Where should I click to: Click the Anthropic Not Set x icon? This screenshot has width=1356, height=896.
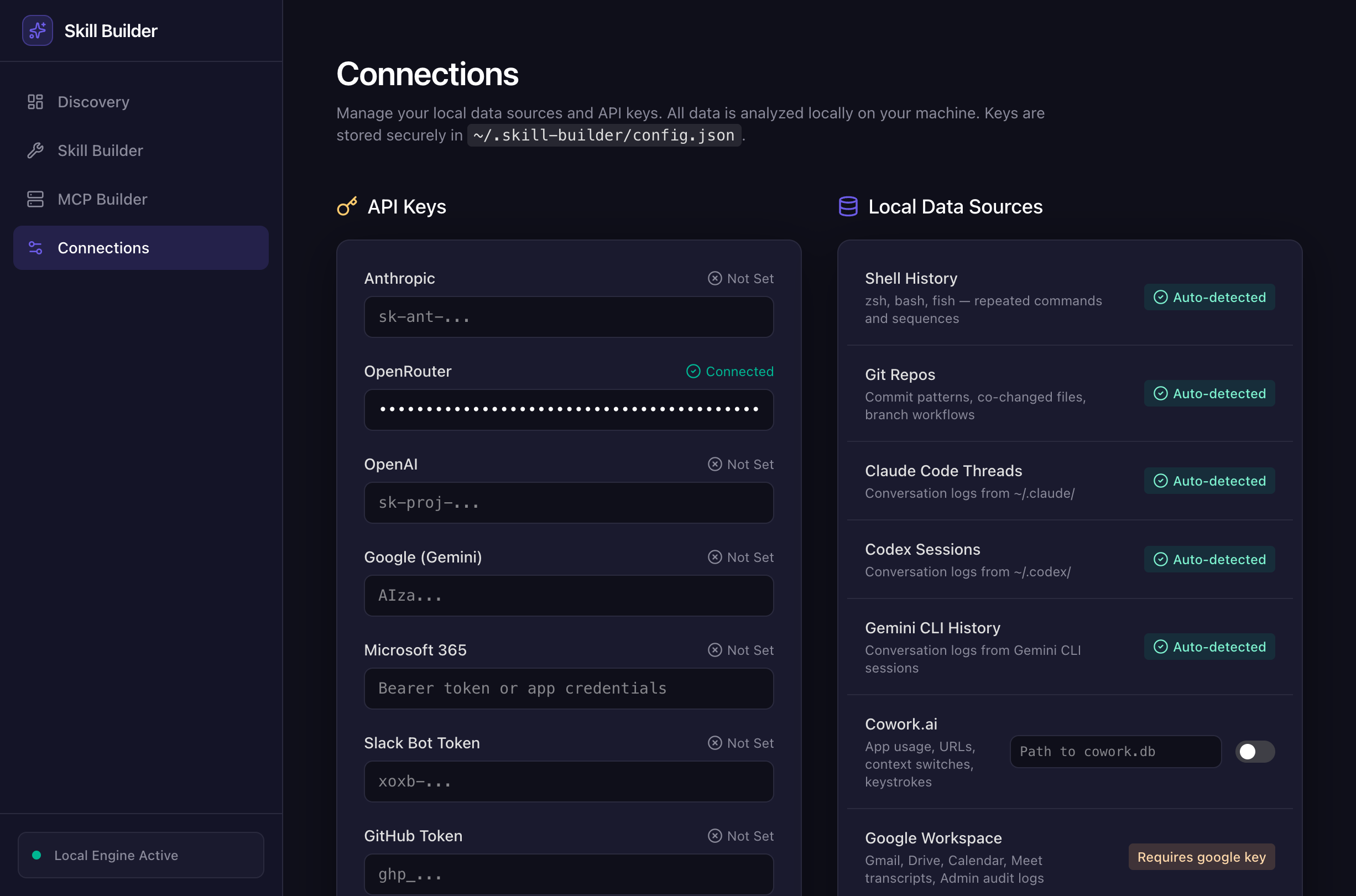coord(714,278)
